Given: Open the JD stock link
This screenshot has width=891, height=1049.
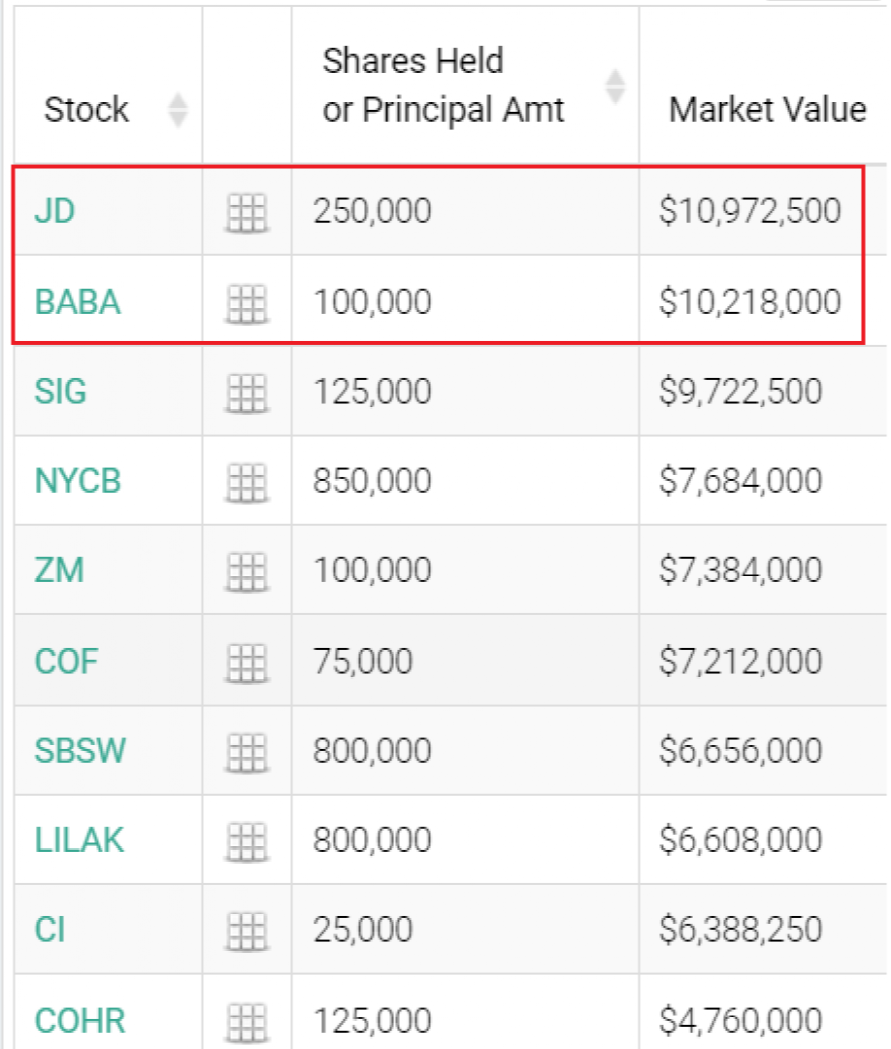Looking at the screenshot, I should (55, 211).
